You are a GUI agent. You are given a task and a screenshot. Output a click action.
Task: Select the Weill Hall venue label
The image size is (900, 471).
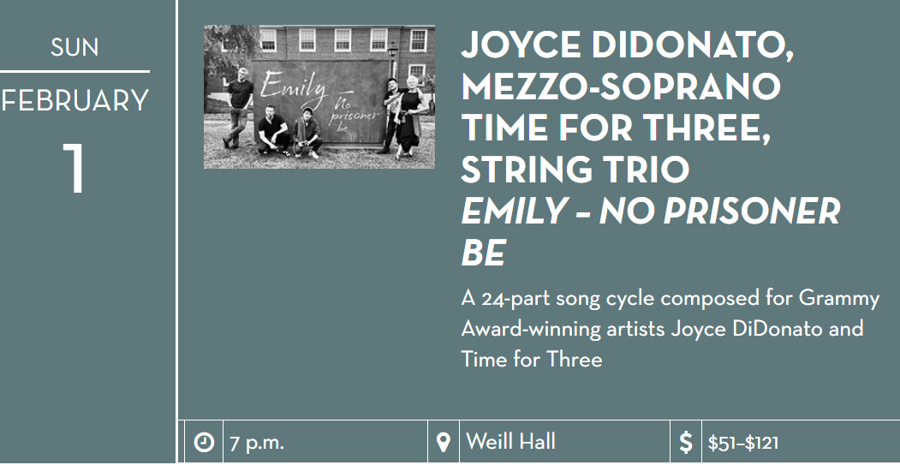[x=510, y=441]
